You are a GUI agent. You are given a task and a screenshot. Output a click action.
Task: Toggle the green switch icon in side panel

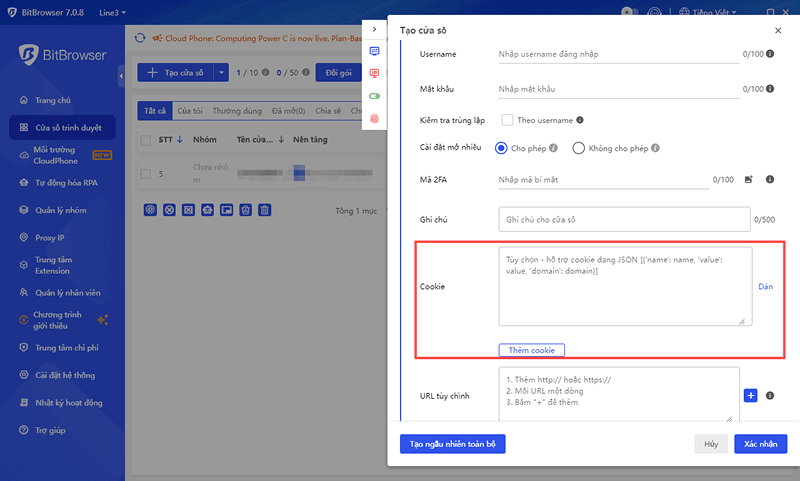(x=375, y=96)
